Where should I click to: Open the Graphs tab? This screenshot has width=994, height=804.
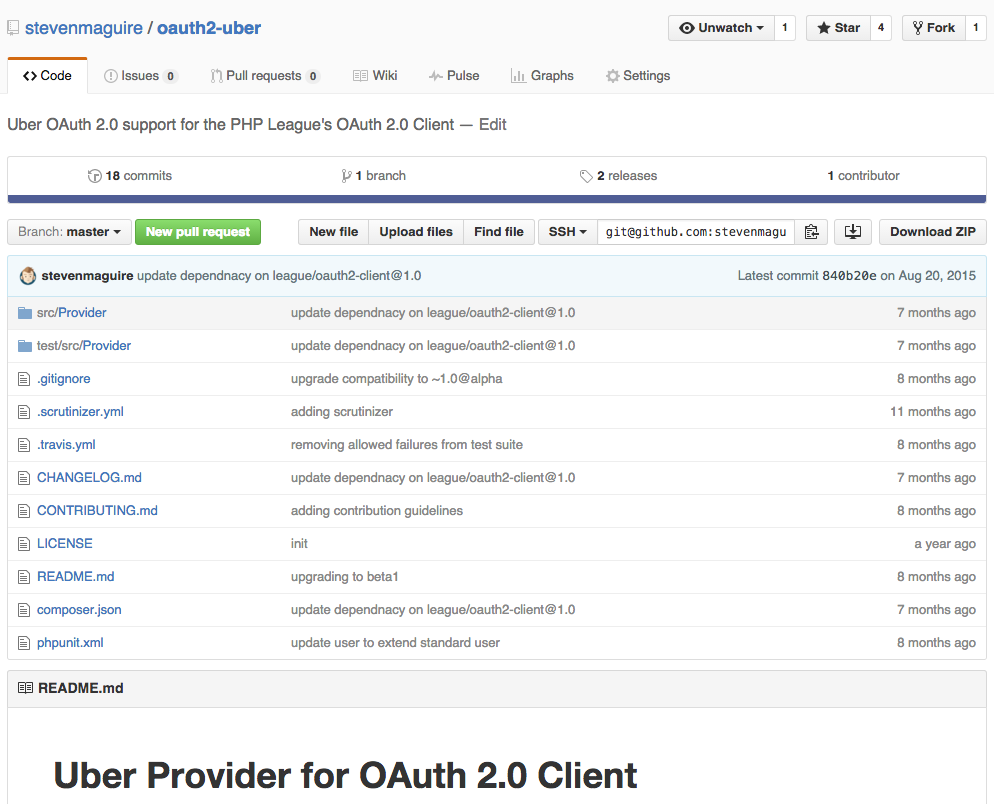tap(543, 75)
